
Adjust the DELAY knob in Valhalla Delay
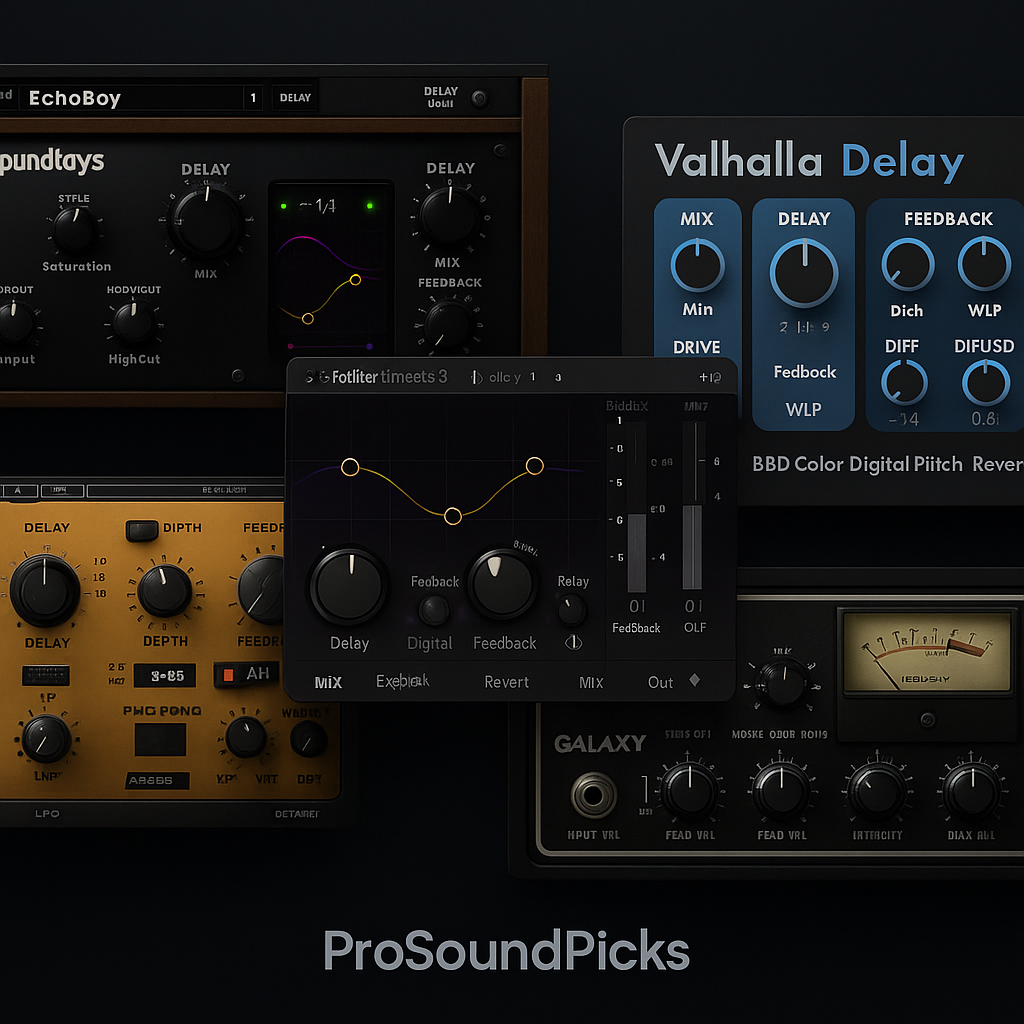click(x=804, y=273)
